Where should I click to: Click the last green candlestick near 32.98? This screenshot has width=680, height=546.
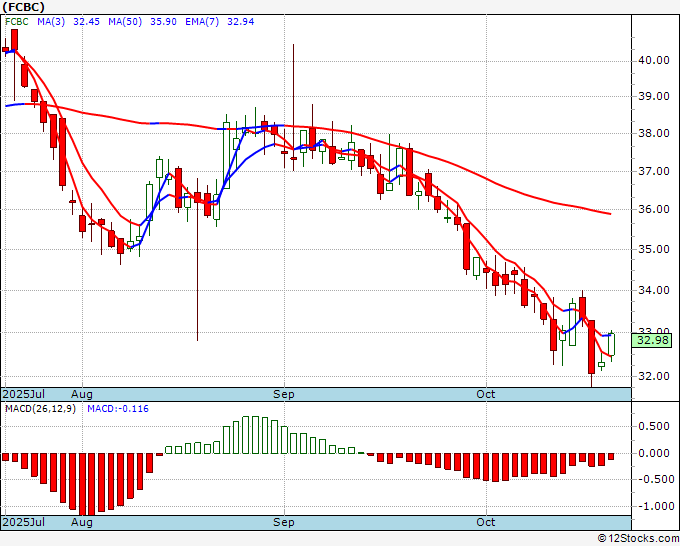[611, 345]
